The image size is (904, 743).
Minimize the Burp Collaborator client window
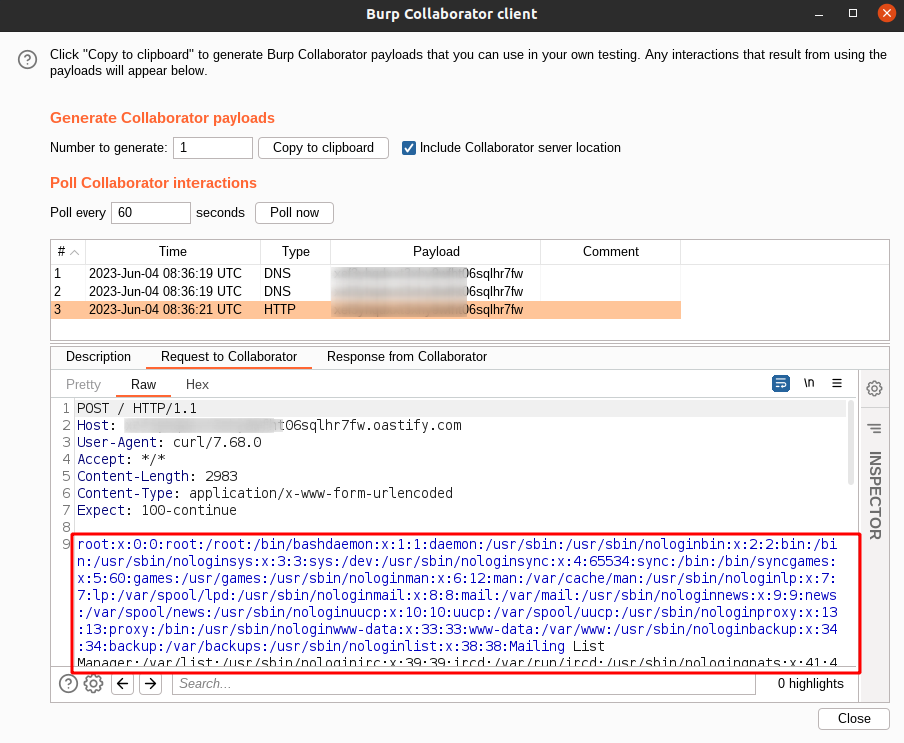819,14
